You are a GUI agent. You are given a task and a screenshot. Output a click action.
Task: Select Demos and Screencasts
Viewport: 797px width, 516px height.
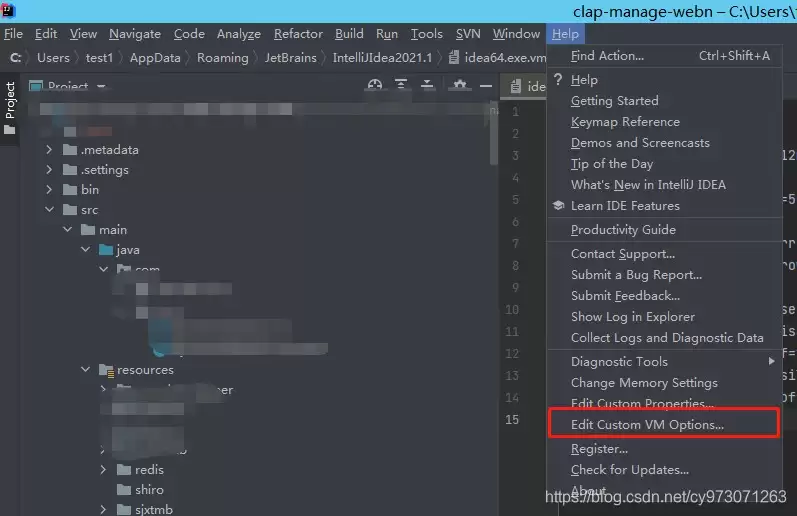[x=664, y=142]
